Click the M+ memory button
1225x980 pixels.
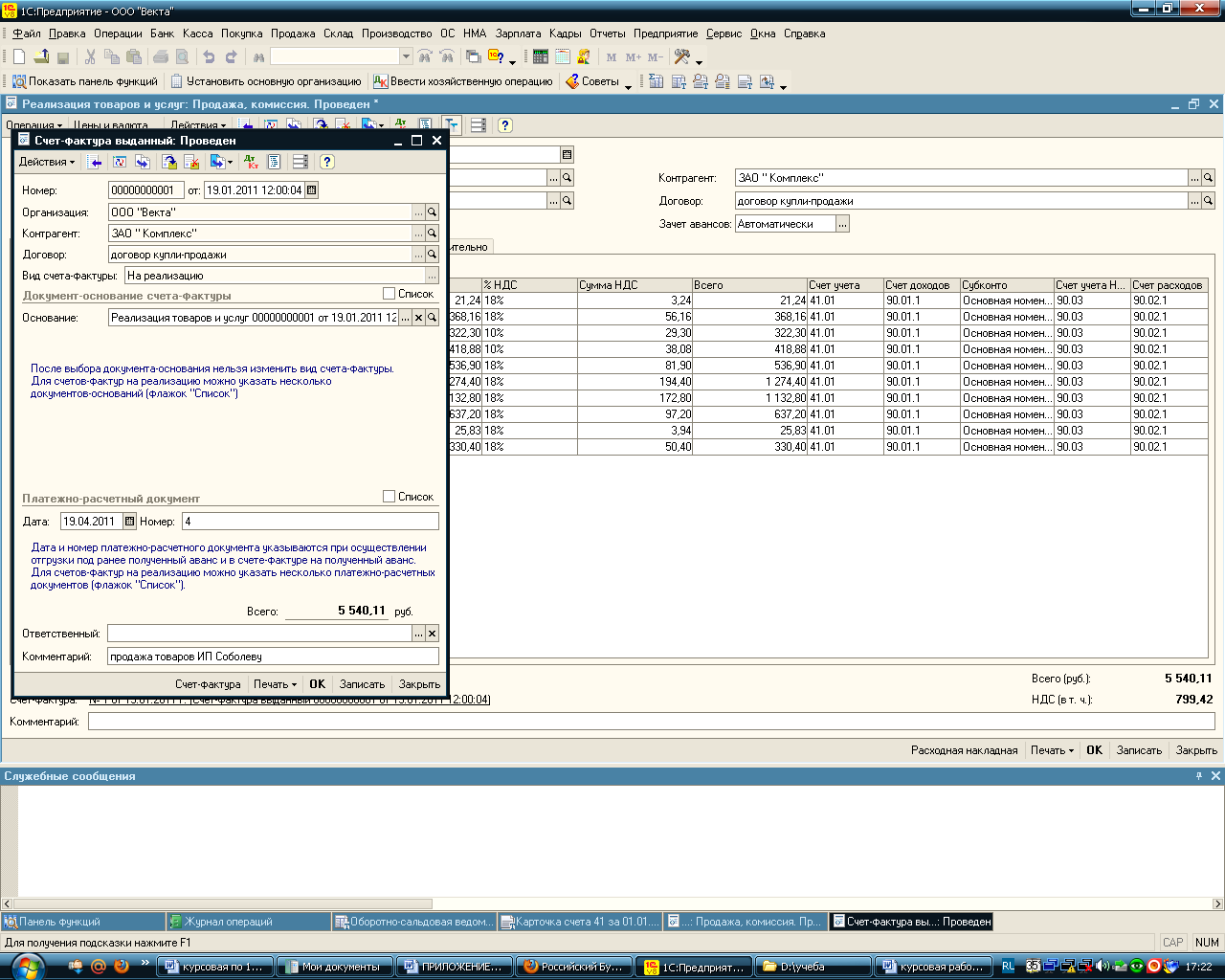click(x=634, y=57)
